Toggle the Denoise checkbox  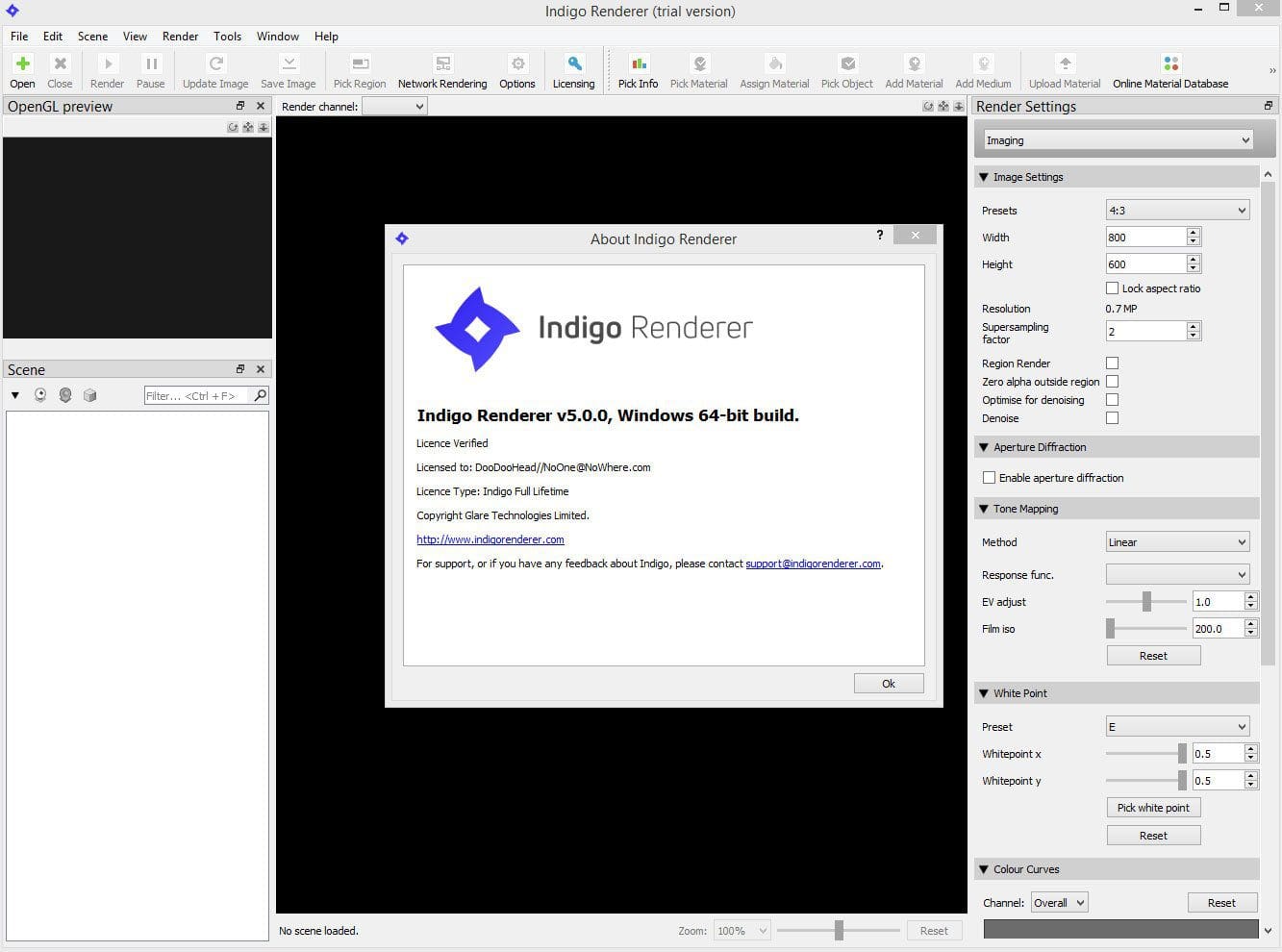pos(1112,418)
